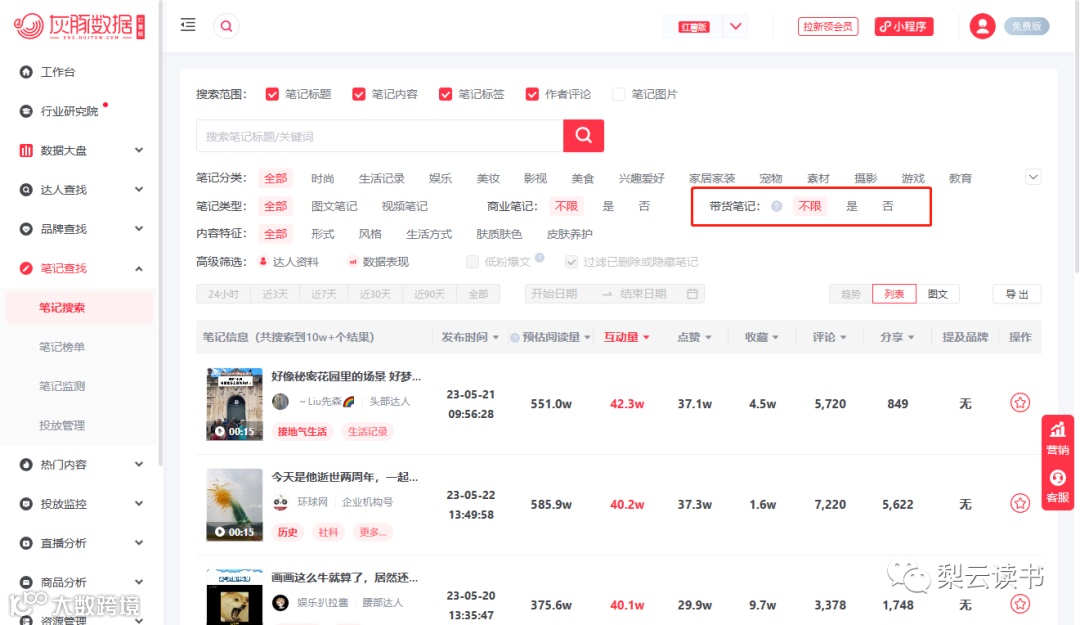Filter notes by the 美妆 category

click(x=488, y=178)
